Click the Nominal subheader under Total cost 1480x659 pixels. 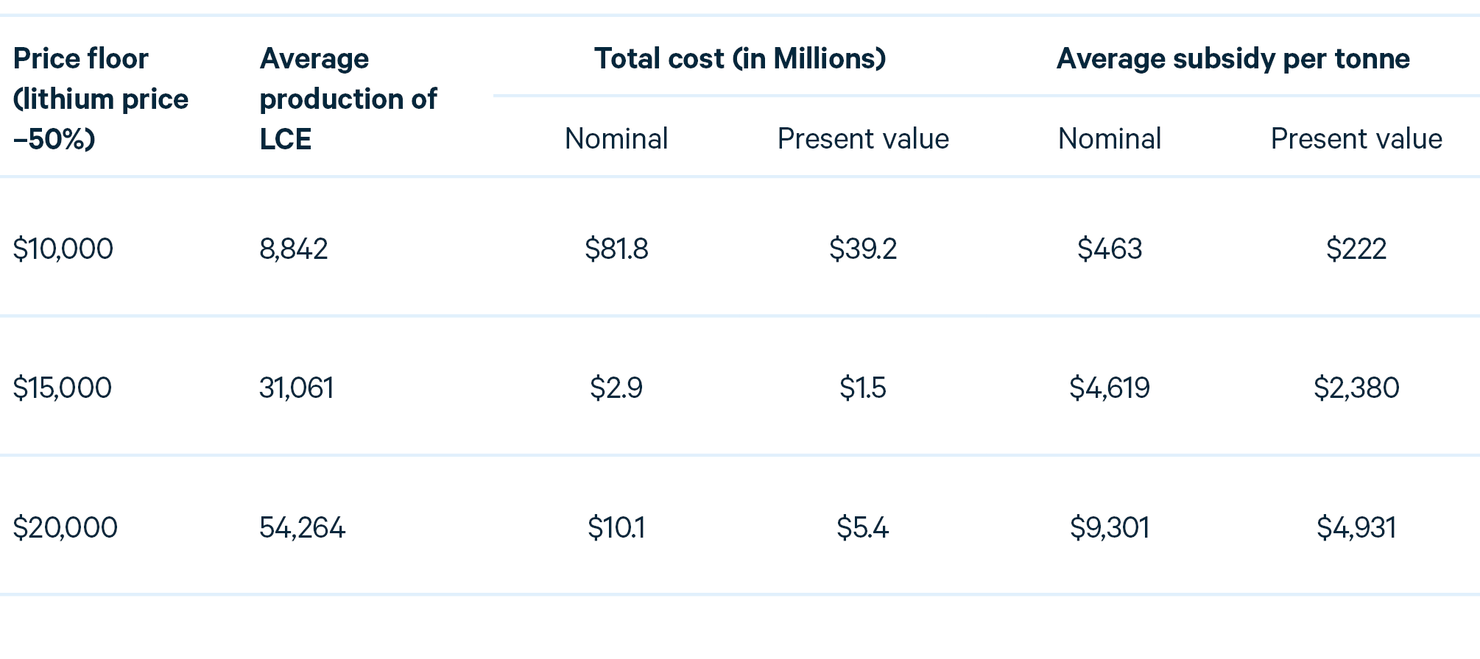point(616,138)
